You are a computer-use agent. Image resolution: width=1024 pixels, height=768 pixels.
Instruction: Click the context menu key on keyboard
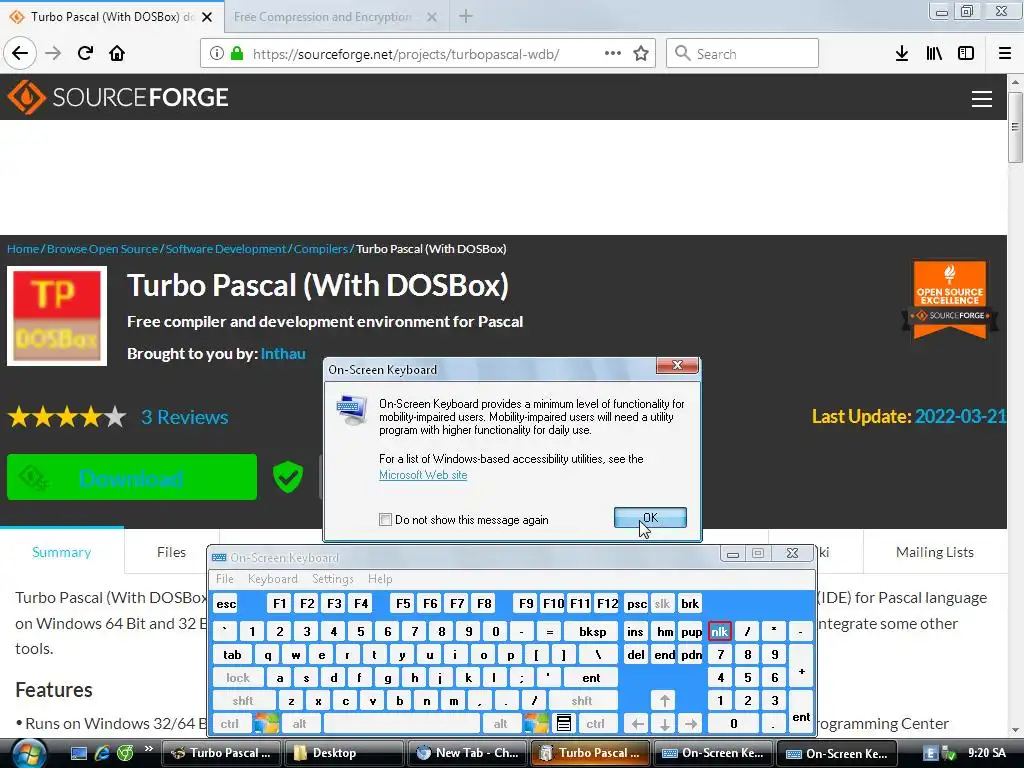pos(564,723)
